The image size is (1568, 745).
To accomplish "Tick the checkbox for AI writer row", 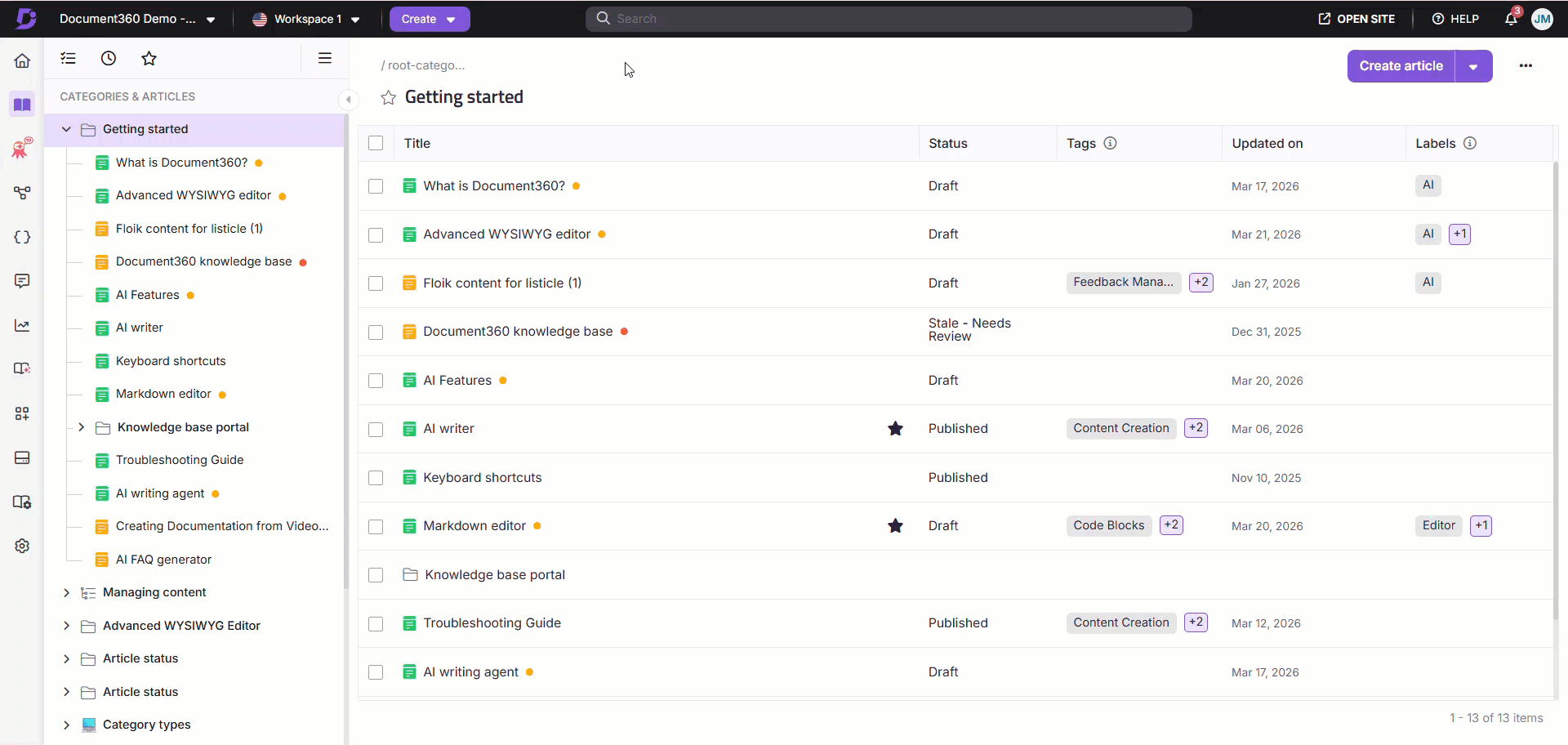I will (376, 429).
